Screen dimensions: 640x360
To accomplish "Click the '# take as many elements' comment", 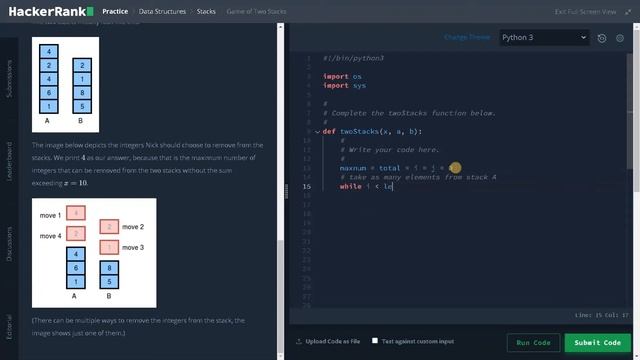I will 418,177.
